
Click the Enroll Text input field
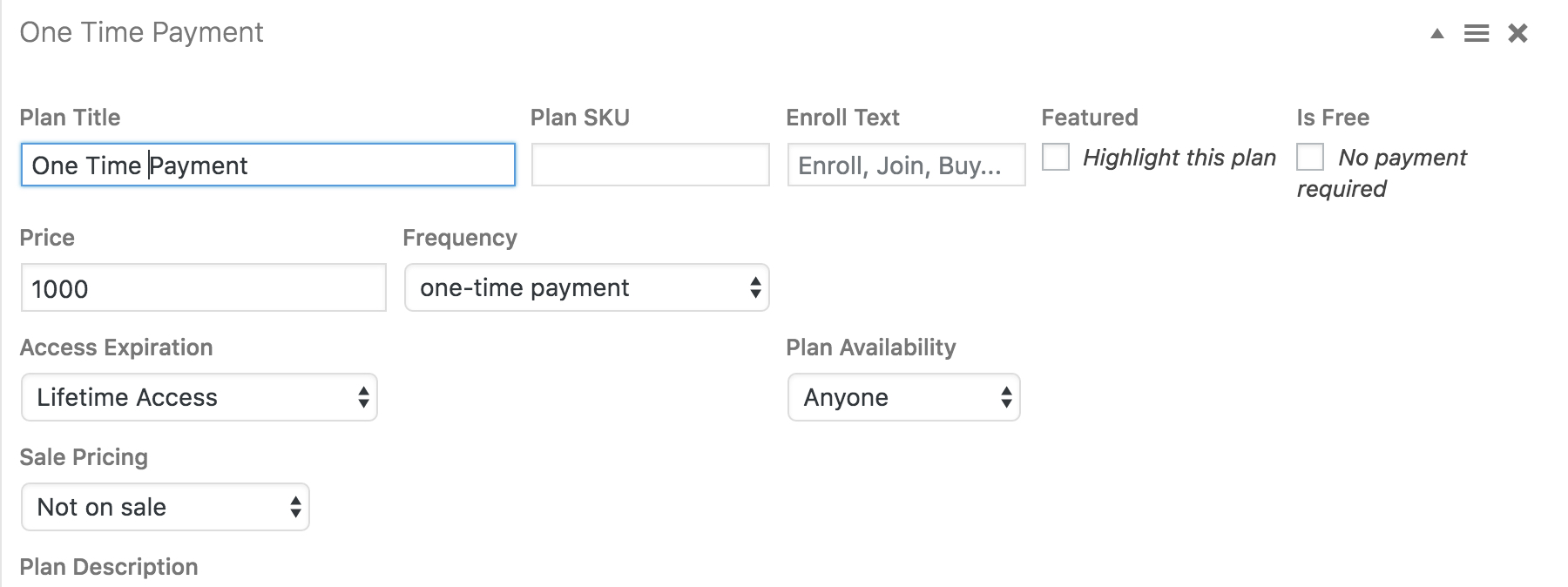(907, 165)
